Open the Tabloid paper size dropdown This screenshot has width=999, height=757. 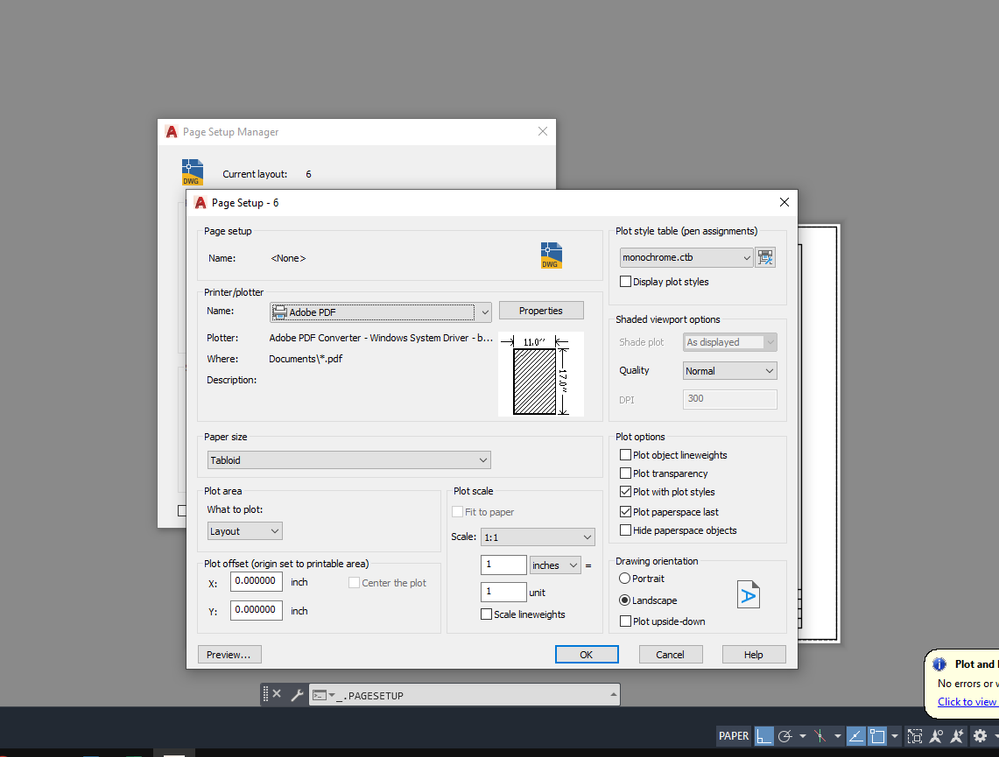coord(349,460)
